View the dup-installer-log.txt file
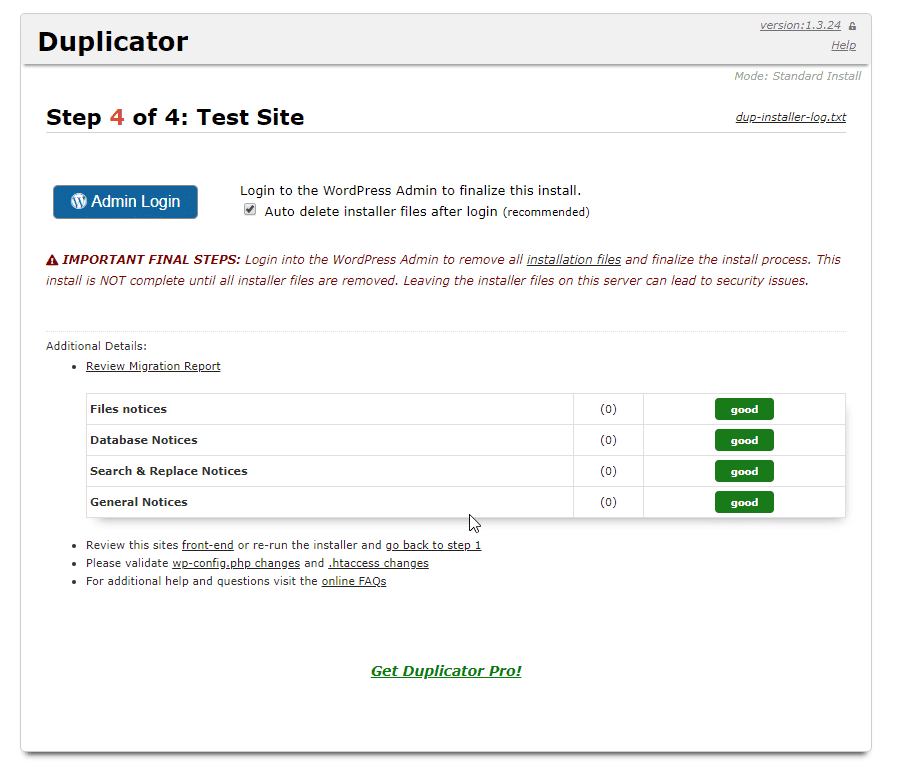 pyautogui.click(x=790, y=117)
